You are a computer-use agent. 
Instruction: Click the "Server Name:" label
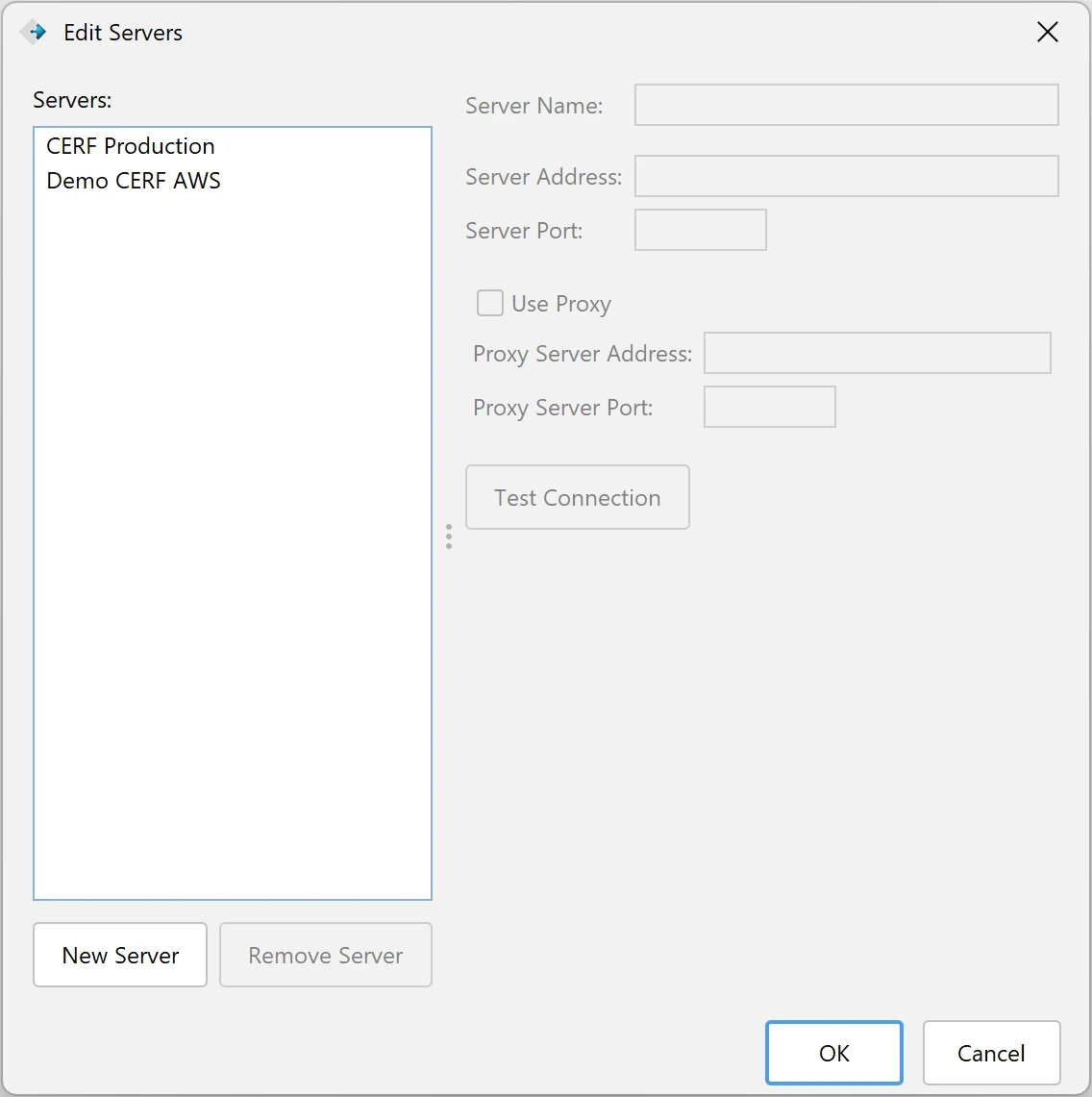click(534, 106)
